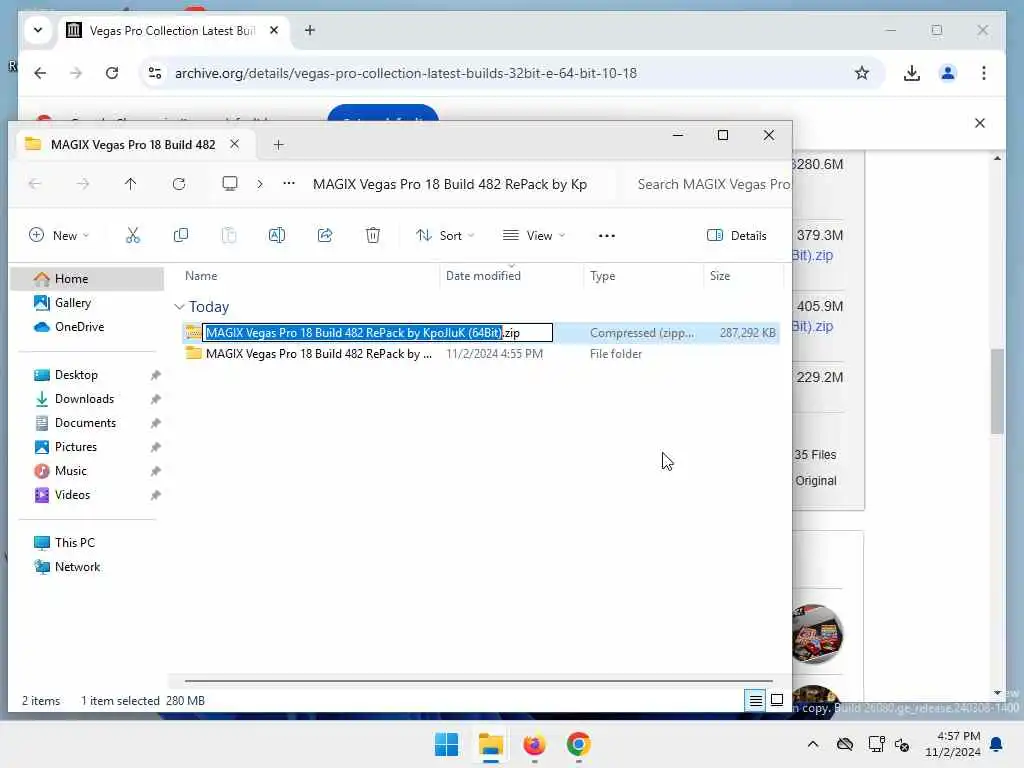Sort by the Type column header
Screen dimensions: 1024x768
point(643,276)
